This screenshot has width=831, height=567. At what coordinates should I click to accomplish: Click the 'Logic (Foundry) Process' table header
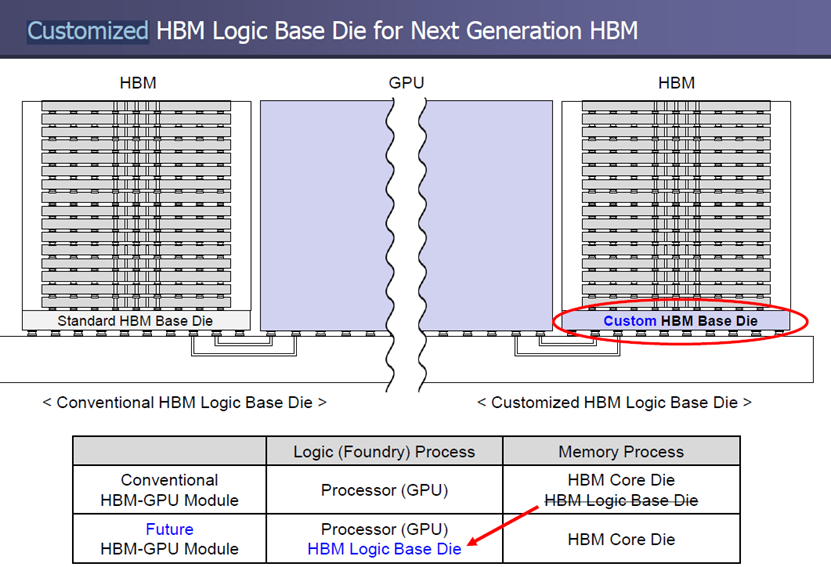384,451
